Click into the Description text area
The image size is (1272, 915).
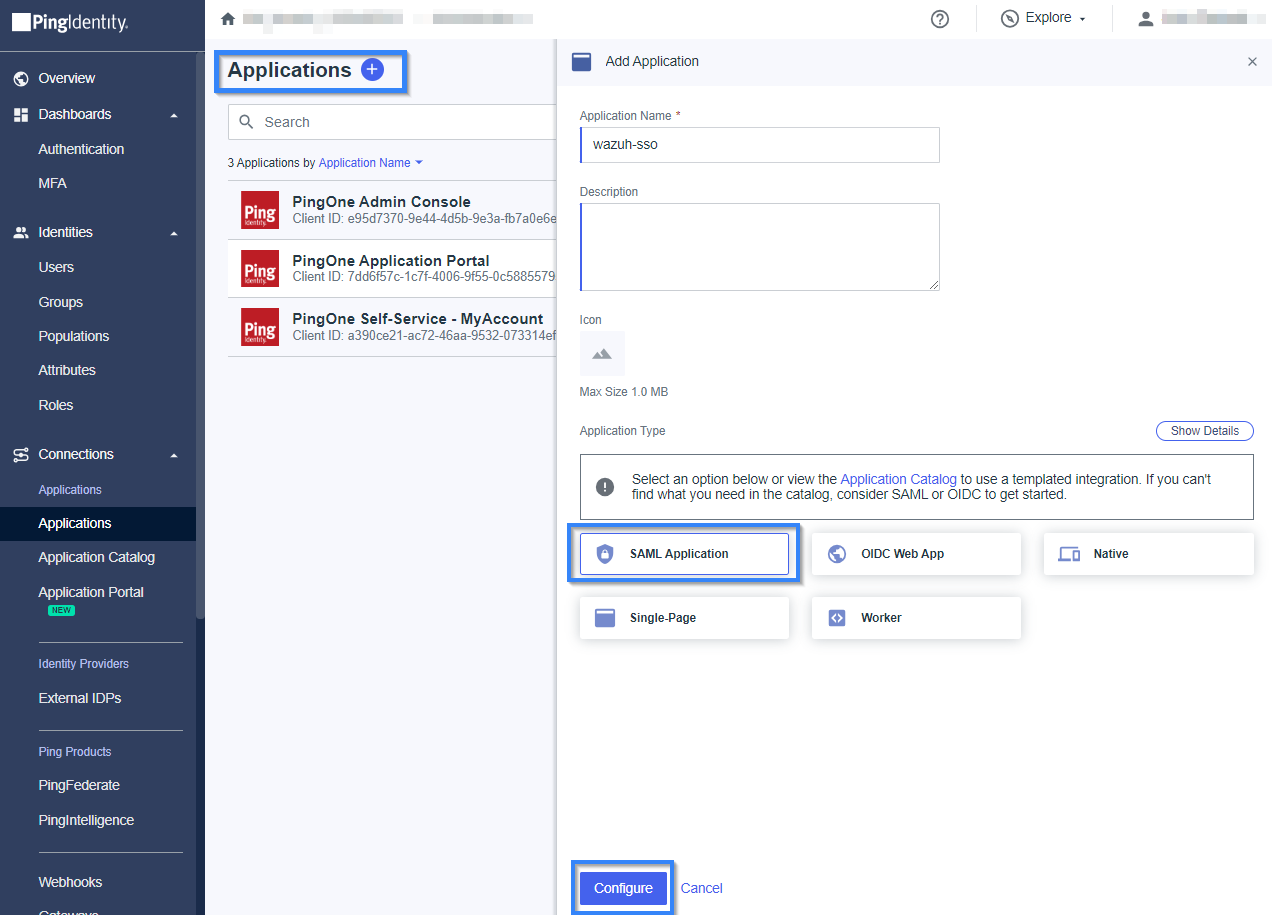[760, 247]
